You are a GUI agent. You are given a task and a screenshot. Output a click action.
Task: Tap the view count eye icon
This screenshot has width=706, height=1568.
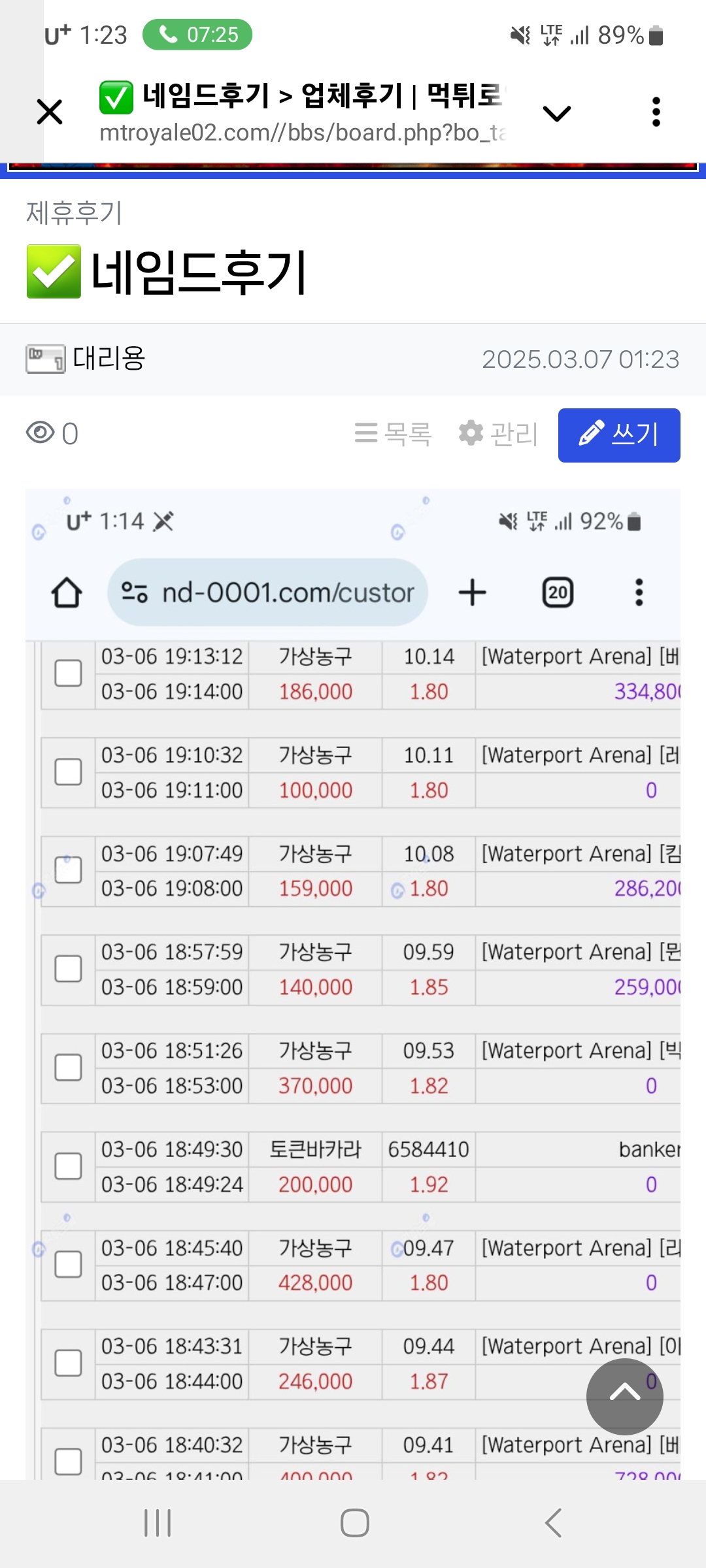pyautogui.click(x=41, y=433)
